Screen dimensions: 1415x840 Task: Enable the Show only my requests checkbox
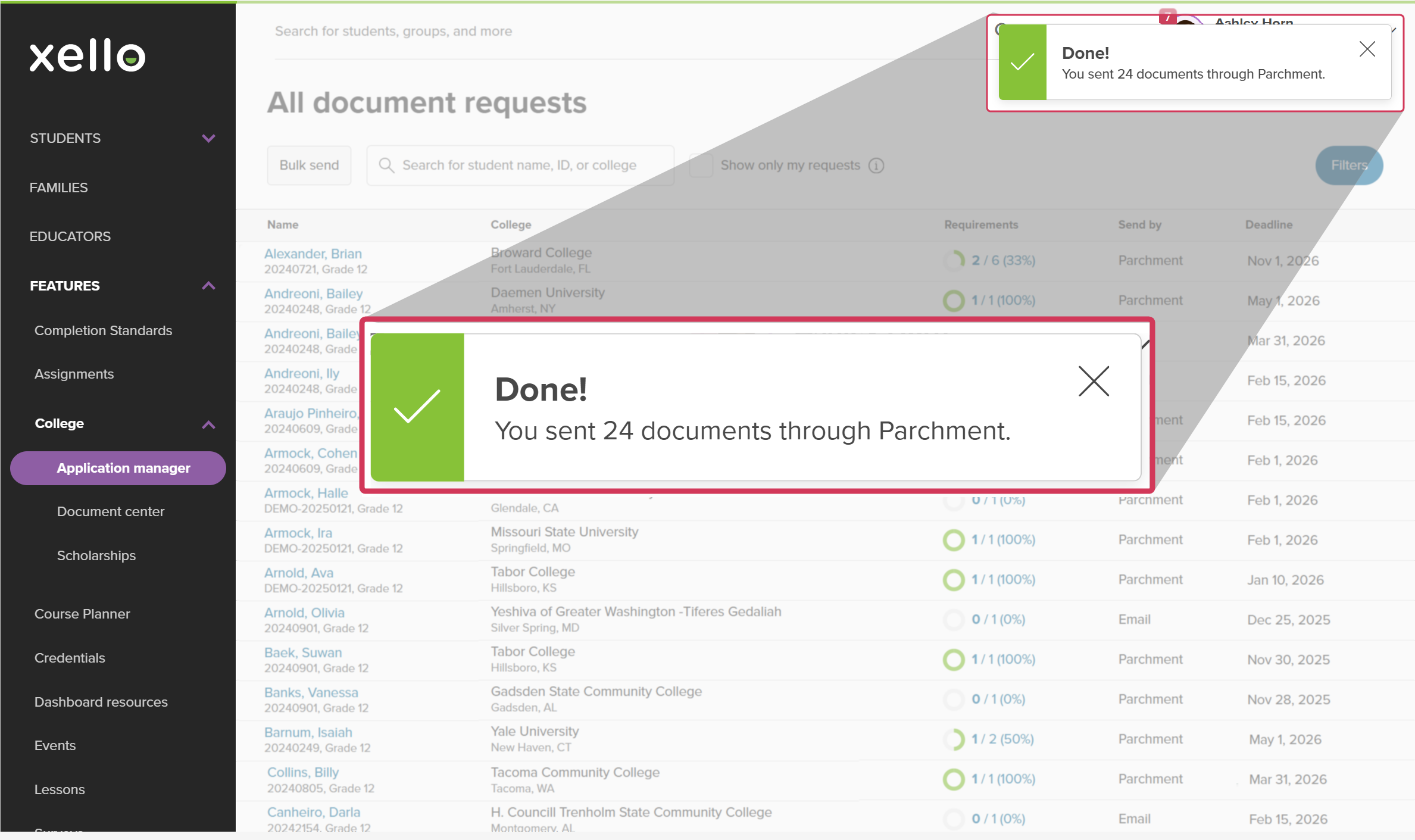[700, 165]
